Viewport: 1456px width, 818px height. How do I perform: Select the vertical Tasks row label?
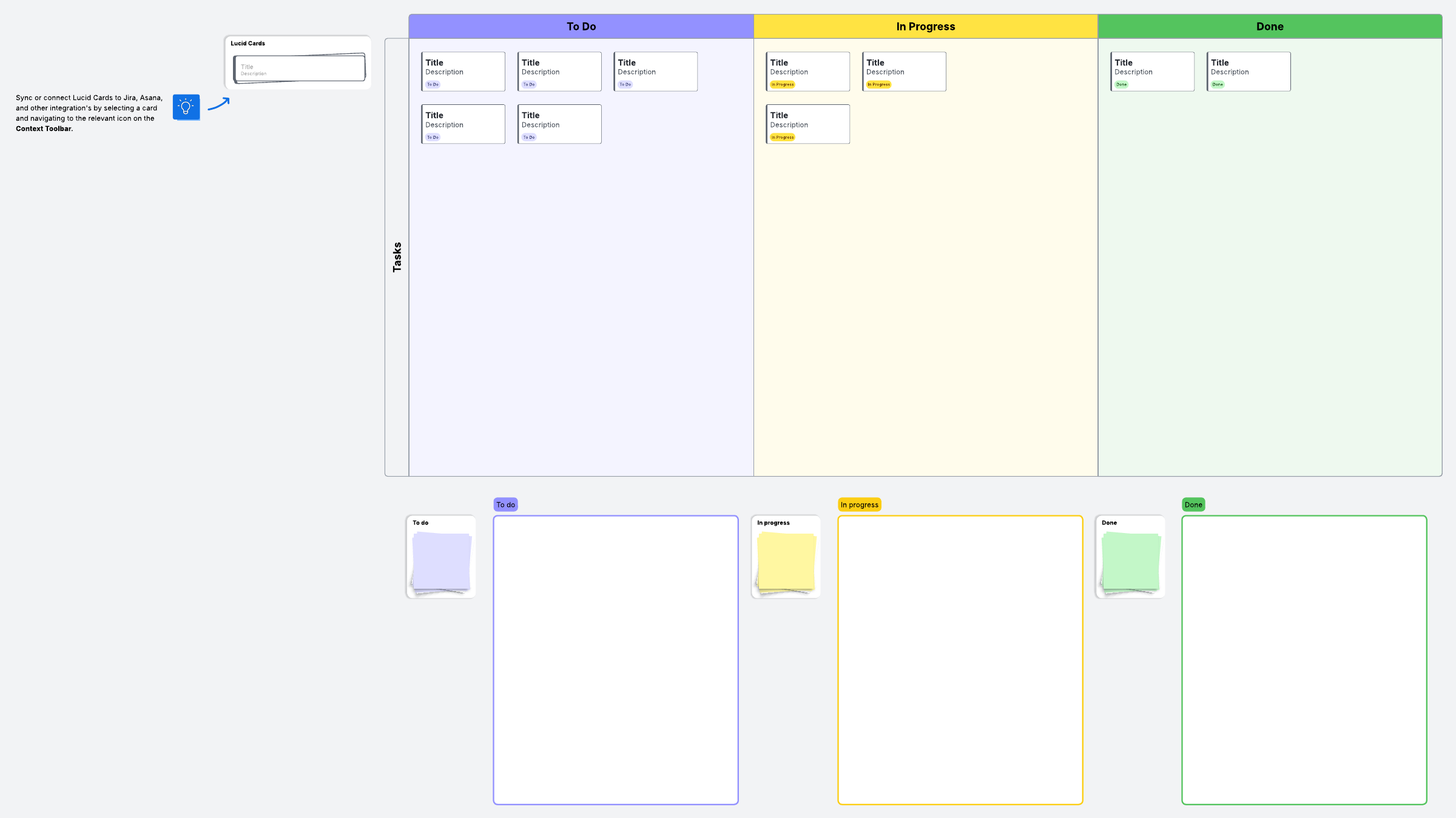(x=397, y=257)
